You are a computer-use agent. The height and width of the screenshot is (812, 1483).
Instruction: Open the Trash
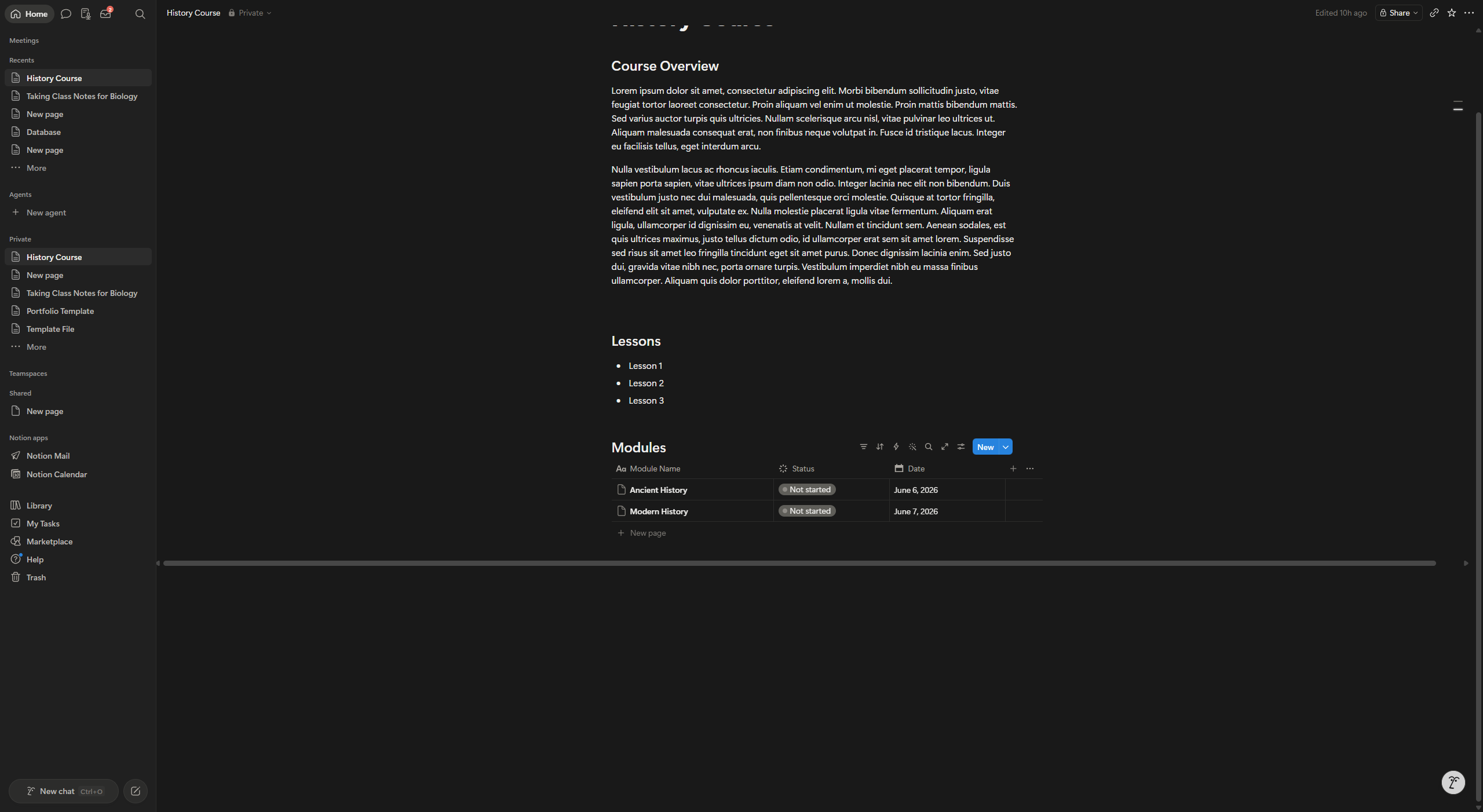pyautogui.click(x=78, y=577)
